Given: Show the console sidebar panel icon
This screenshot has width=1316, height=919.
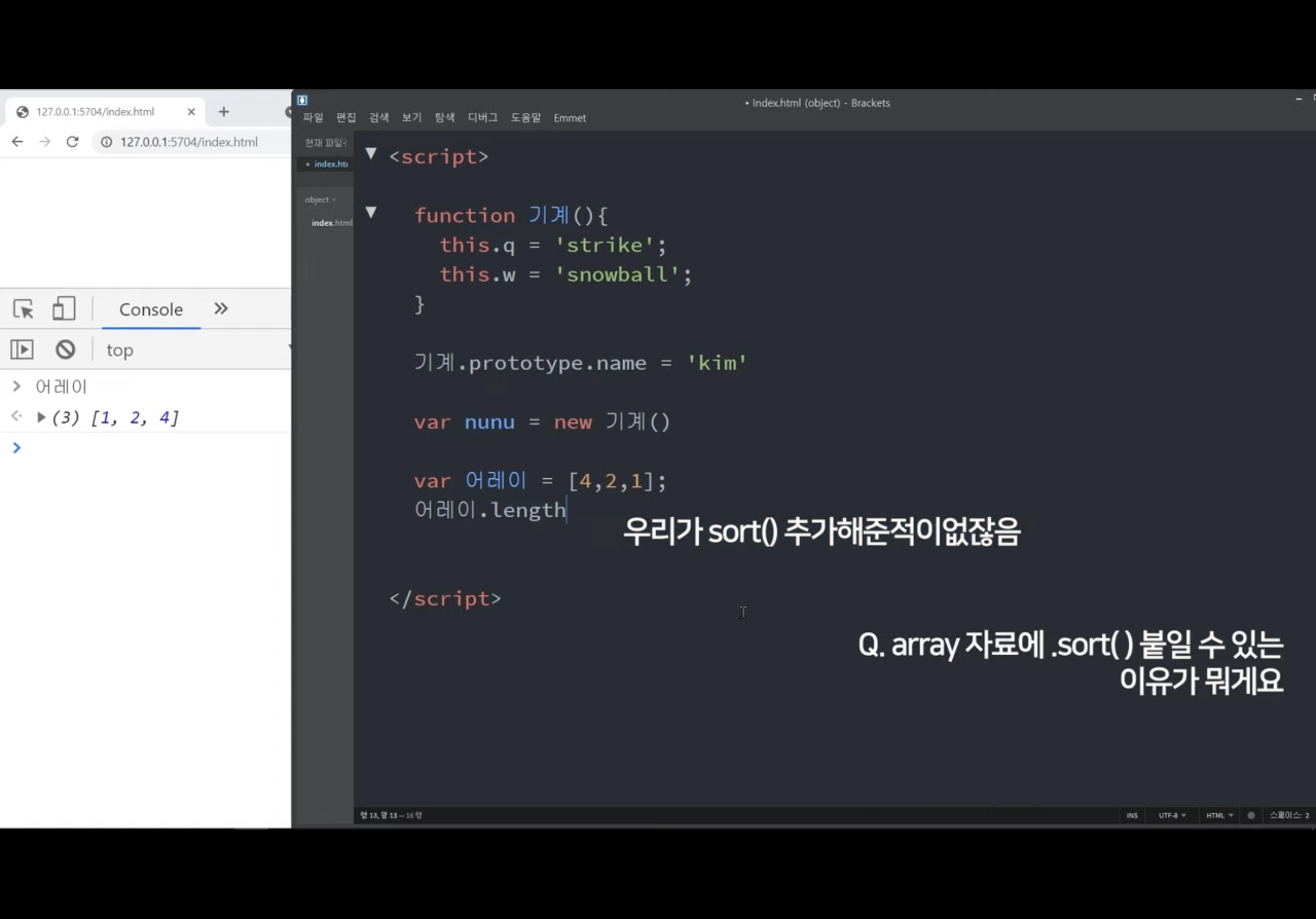Looking at the screenshot, I should pos(22,349).
